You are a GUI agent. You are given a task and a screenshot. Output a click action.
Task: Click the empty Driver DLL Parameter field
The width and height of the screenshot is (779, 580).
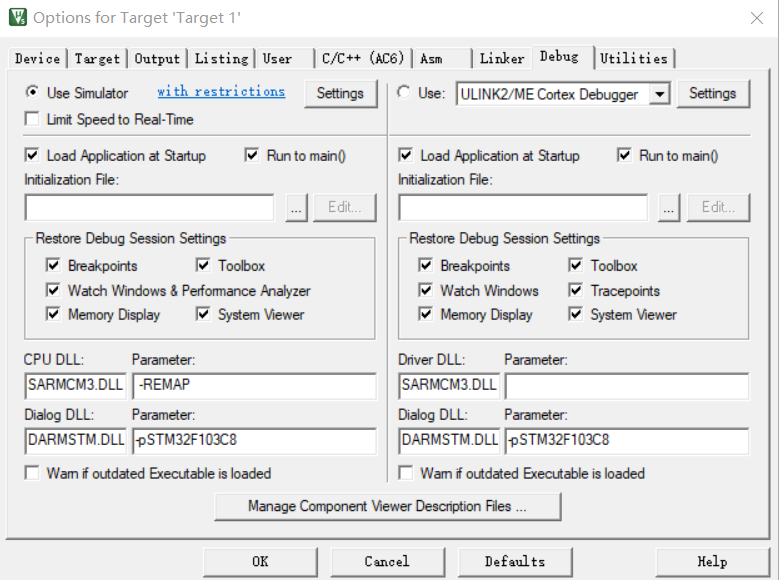[627, 386]
